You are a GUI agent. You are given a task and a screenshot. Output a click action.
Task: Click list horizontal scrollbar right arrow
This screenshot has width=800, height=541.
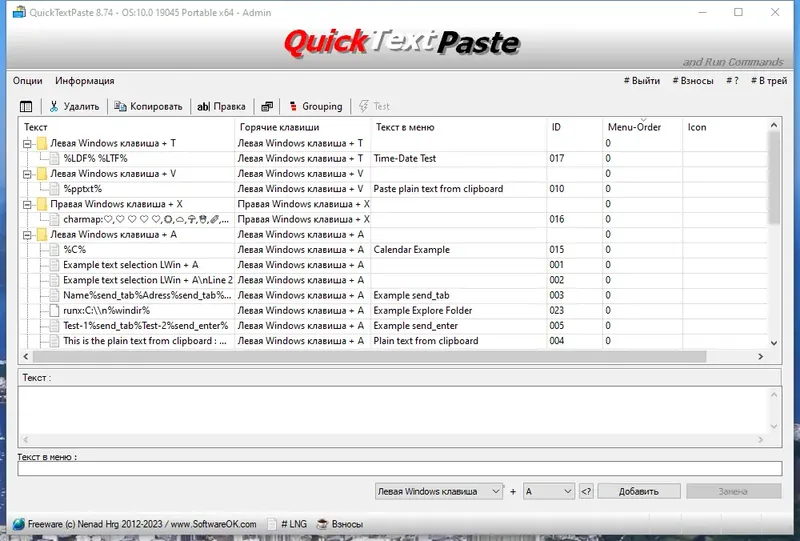(x=761, y=356)
